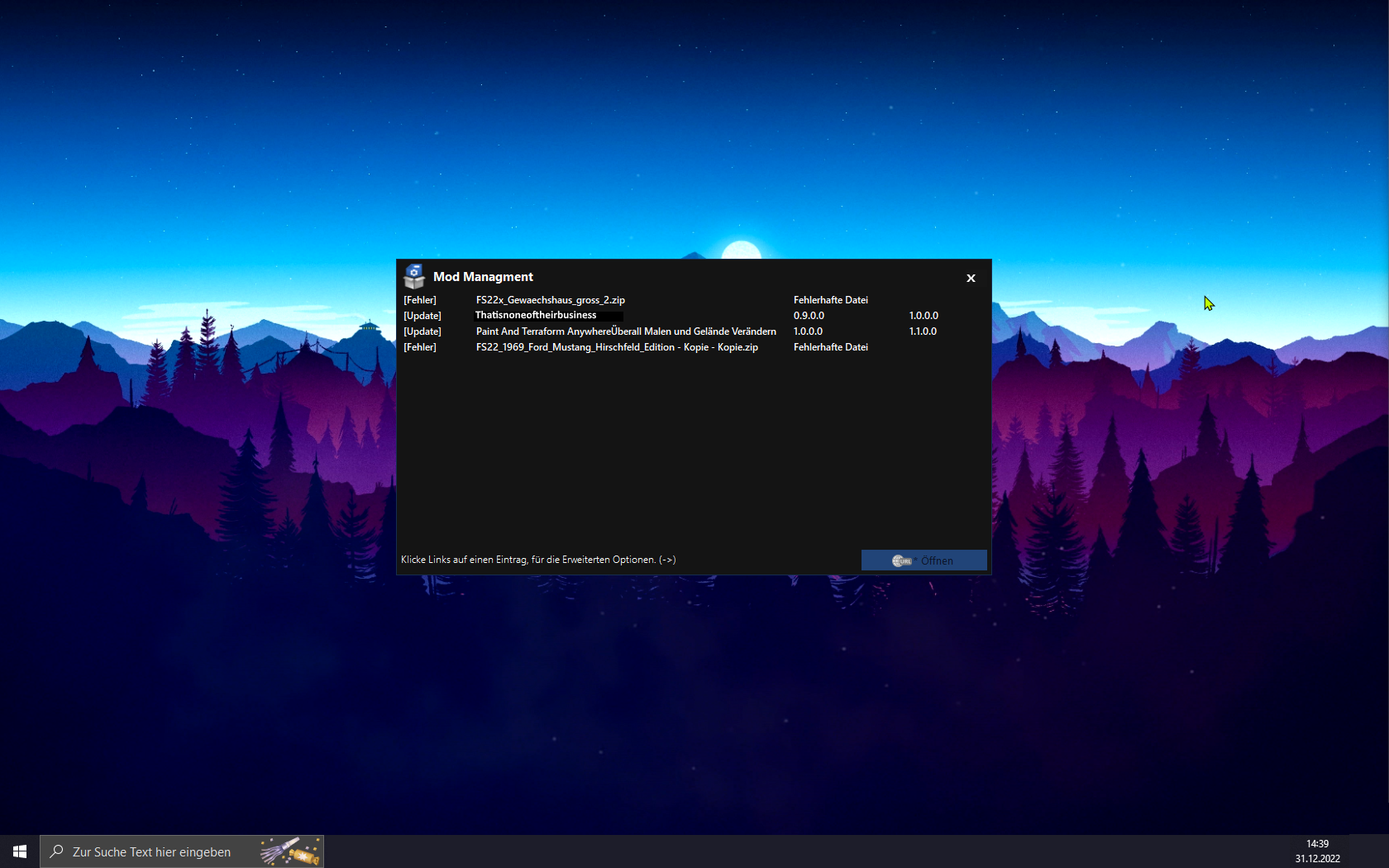This screenshot has height=868, width=1389.
Task: Click the Mod Managment box icon
Action: (x=414, y=276)
